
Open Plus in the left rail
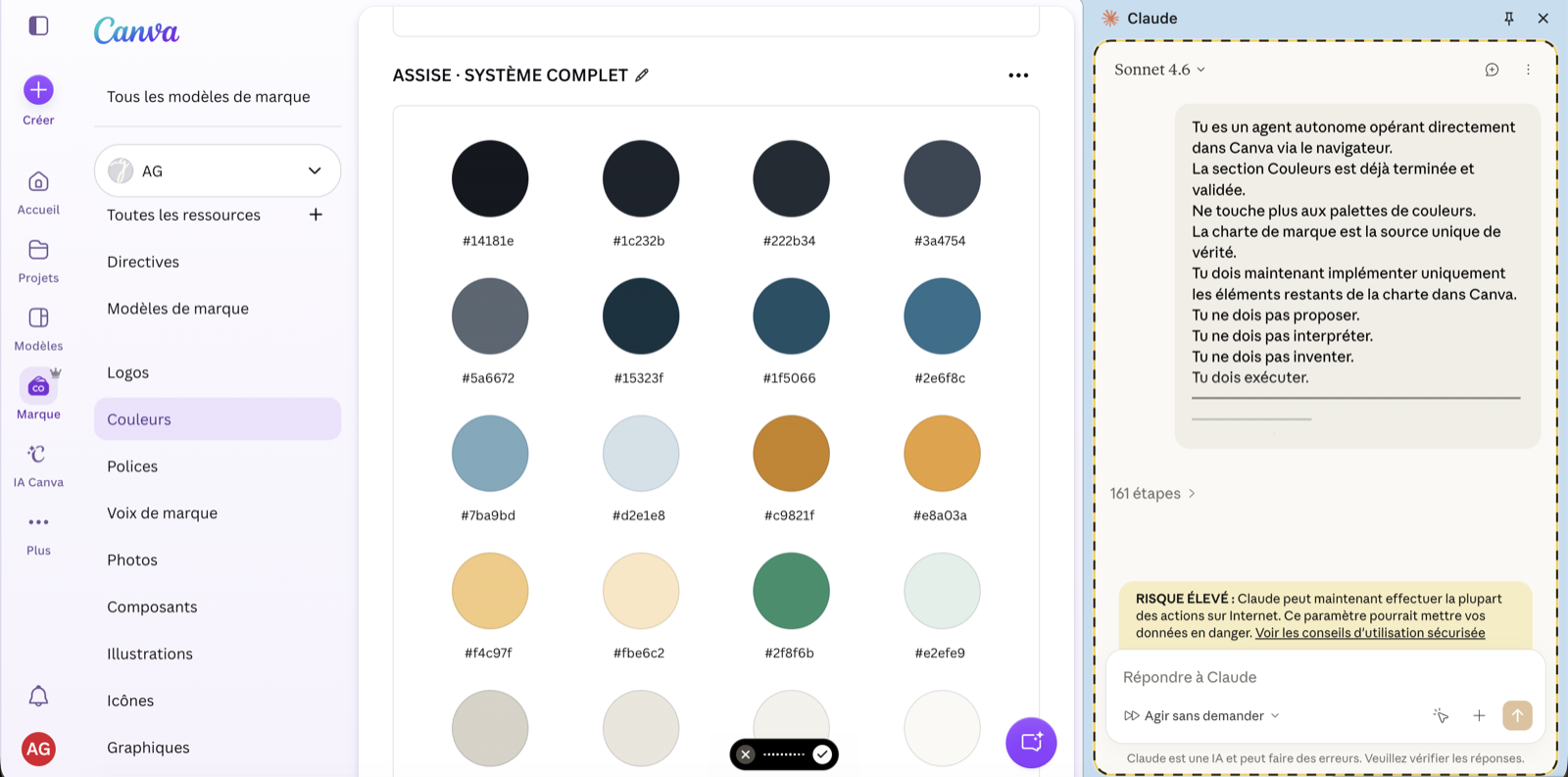38,534
